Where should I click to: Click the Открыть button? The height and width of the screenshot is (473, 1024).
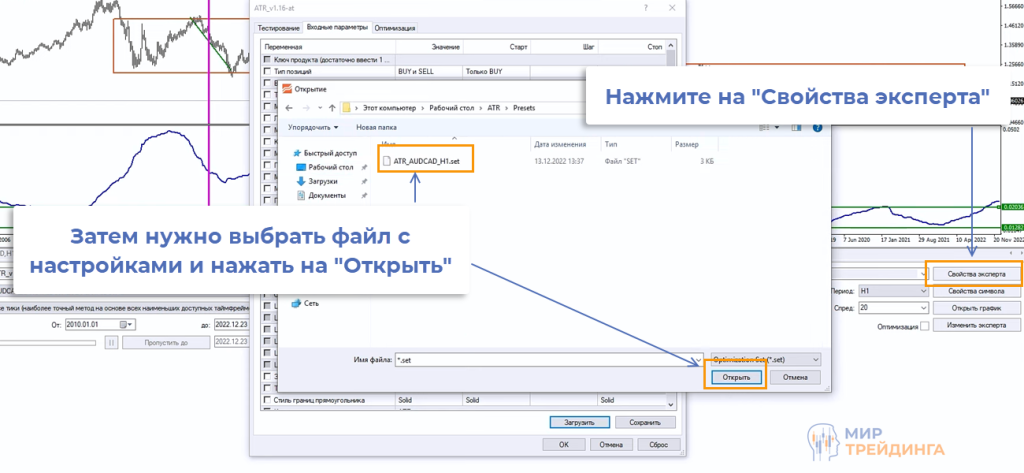736,377
